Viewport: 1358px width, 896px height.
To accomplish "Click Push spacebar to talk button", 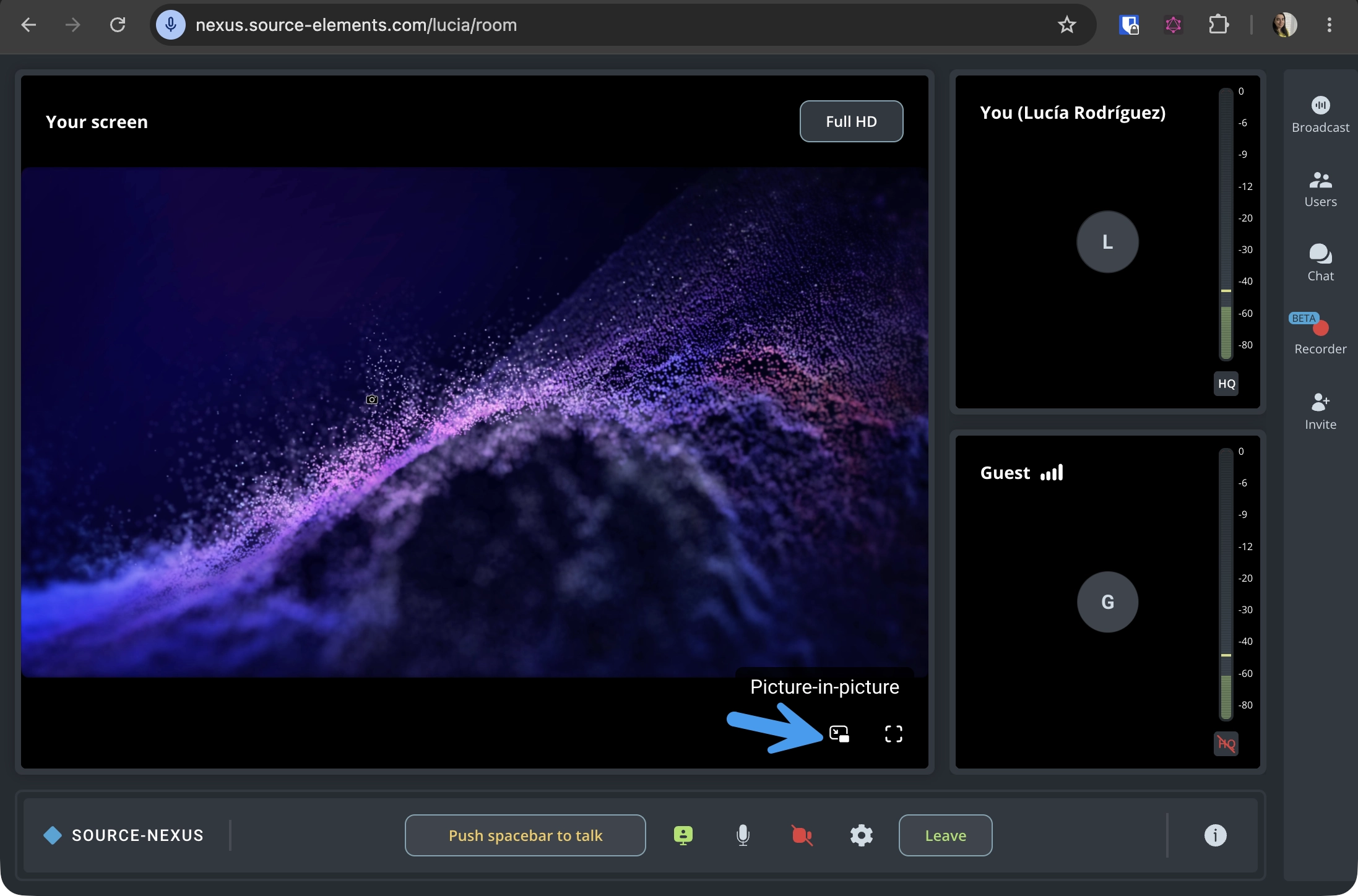I will pos(525,835).
